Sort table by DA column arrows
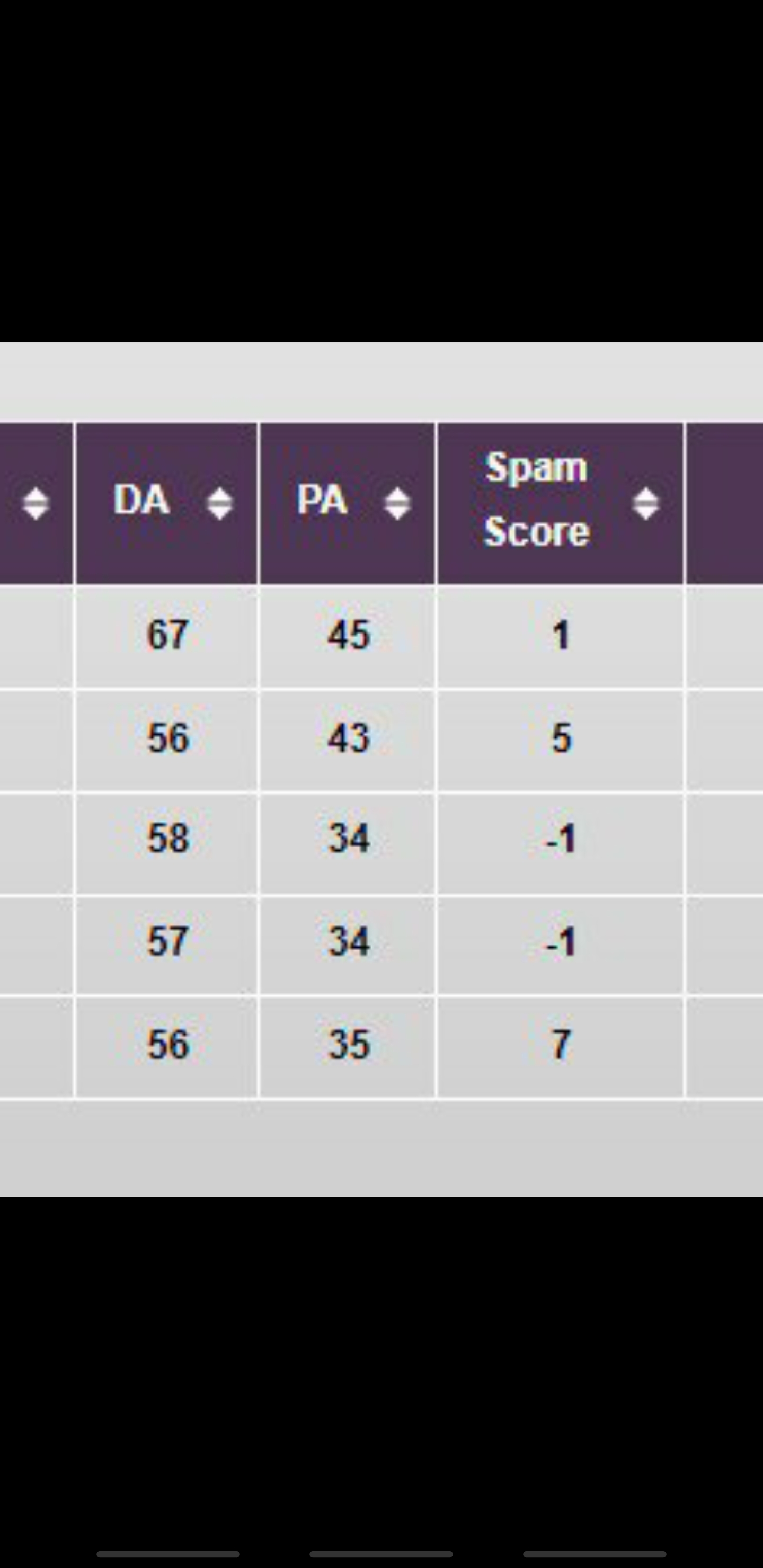 (x=219, y=504)
